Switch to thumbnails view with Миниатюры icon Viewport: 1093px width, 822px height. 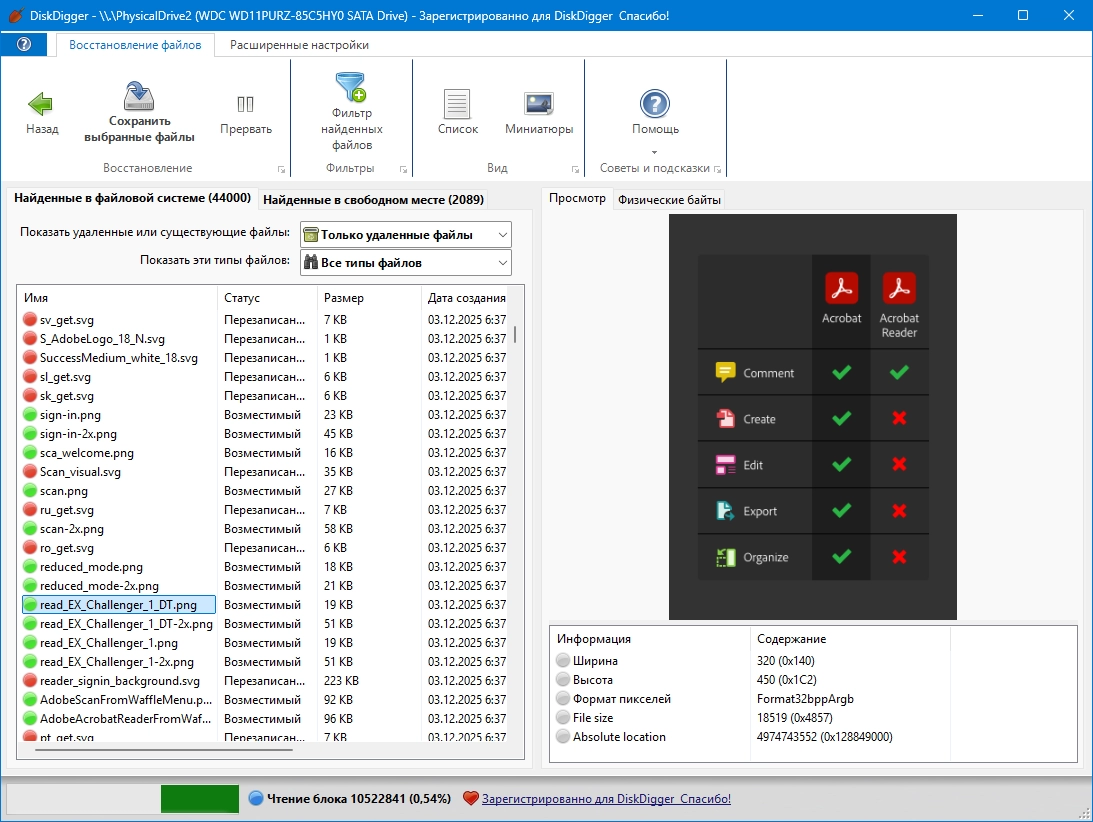click(539, 104)
